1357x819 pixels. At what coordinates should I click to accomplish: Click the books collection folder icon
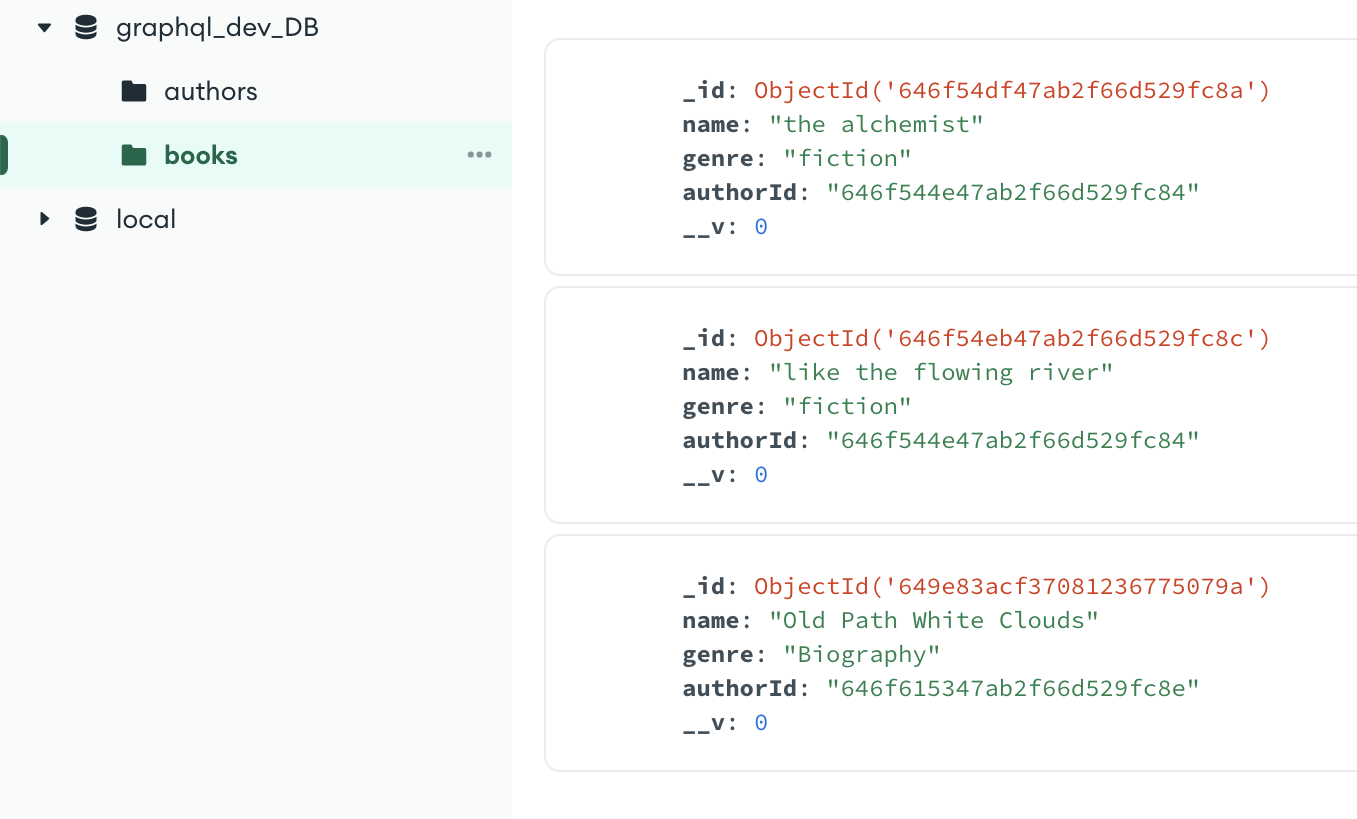pyautogui.click(x=134, y=155)
